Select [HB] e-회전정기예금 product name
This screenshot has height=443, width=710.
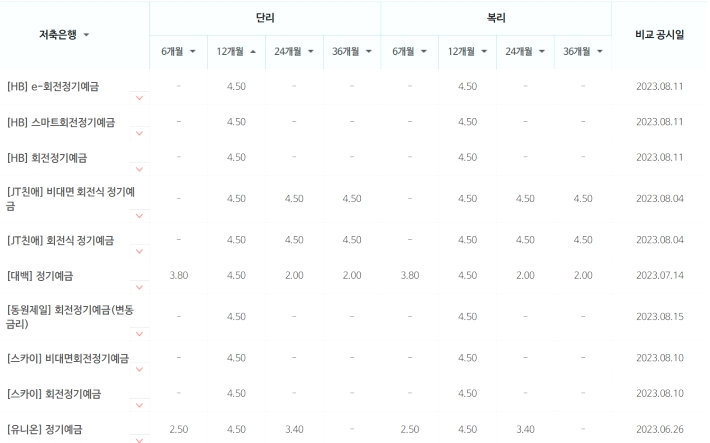53,87
